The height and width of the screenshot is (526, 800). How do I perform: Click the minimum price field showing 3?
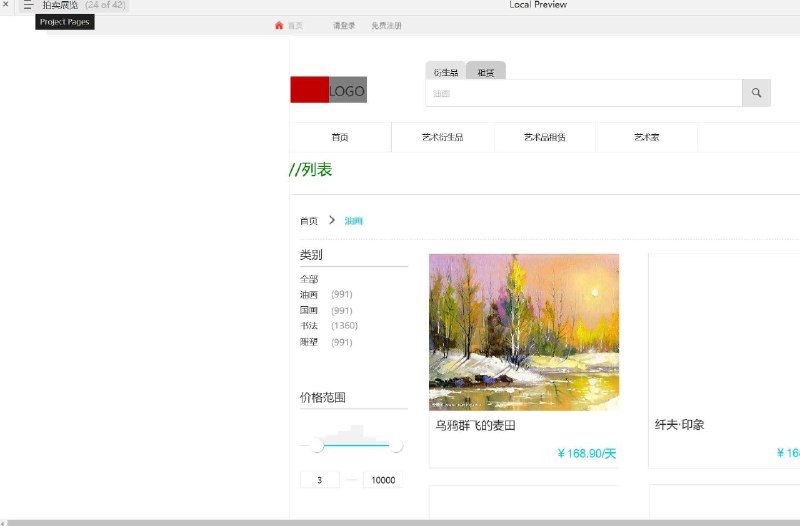click(x=320, y=480)
